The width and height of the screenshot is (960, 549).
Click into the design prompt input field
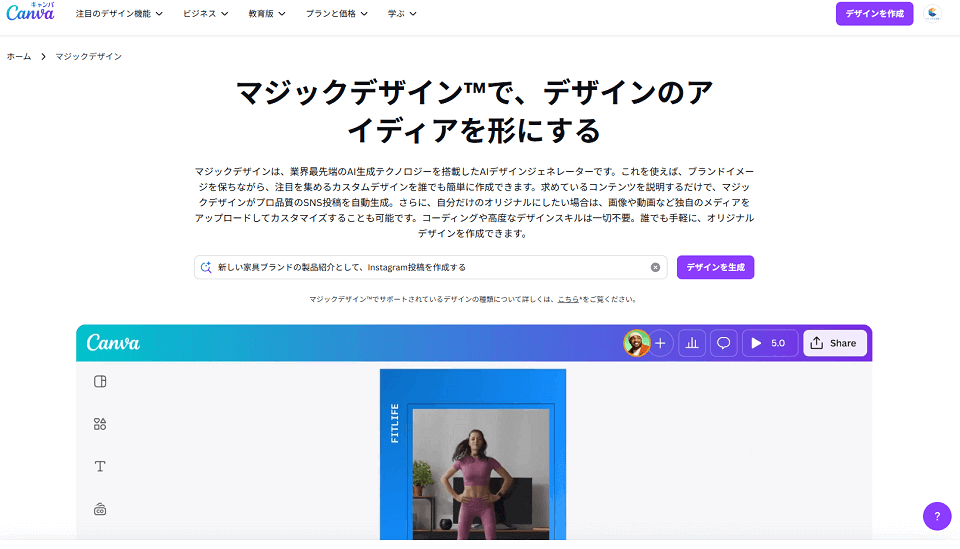(x=430, y=267)
